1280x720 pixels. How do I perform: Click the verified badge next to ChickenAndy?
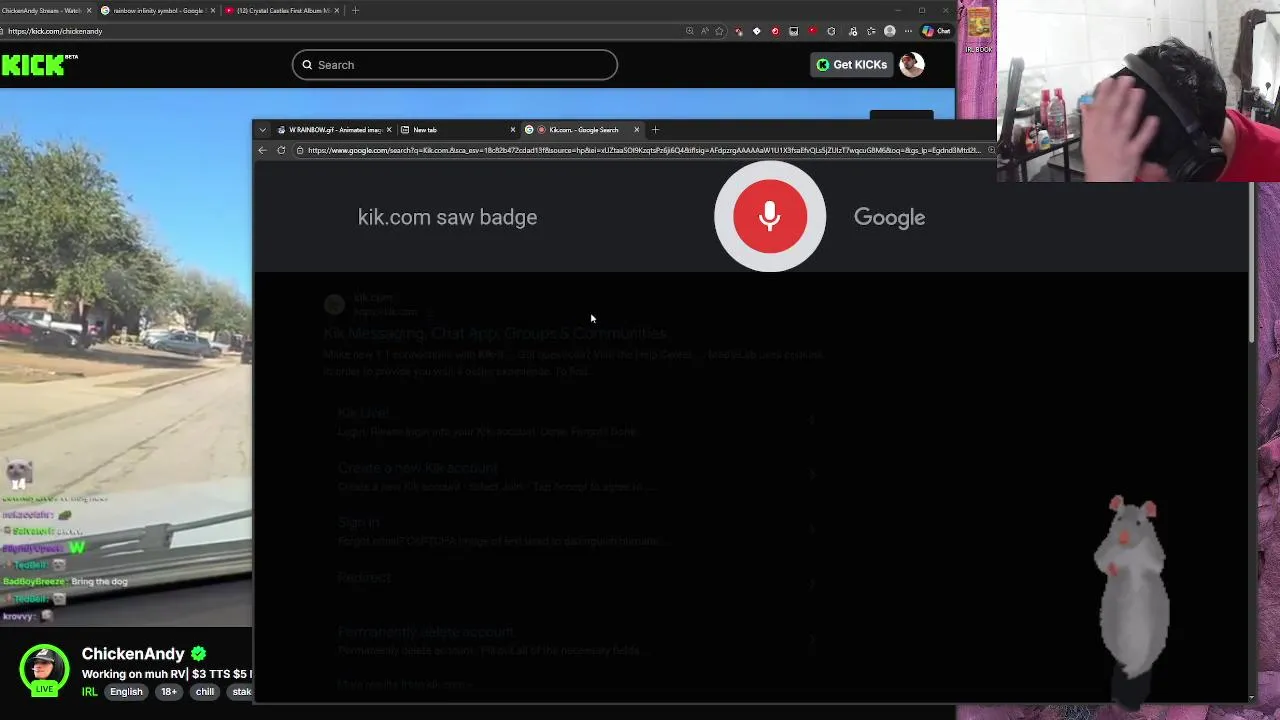tap(198, 654)
